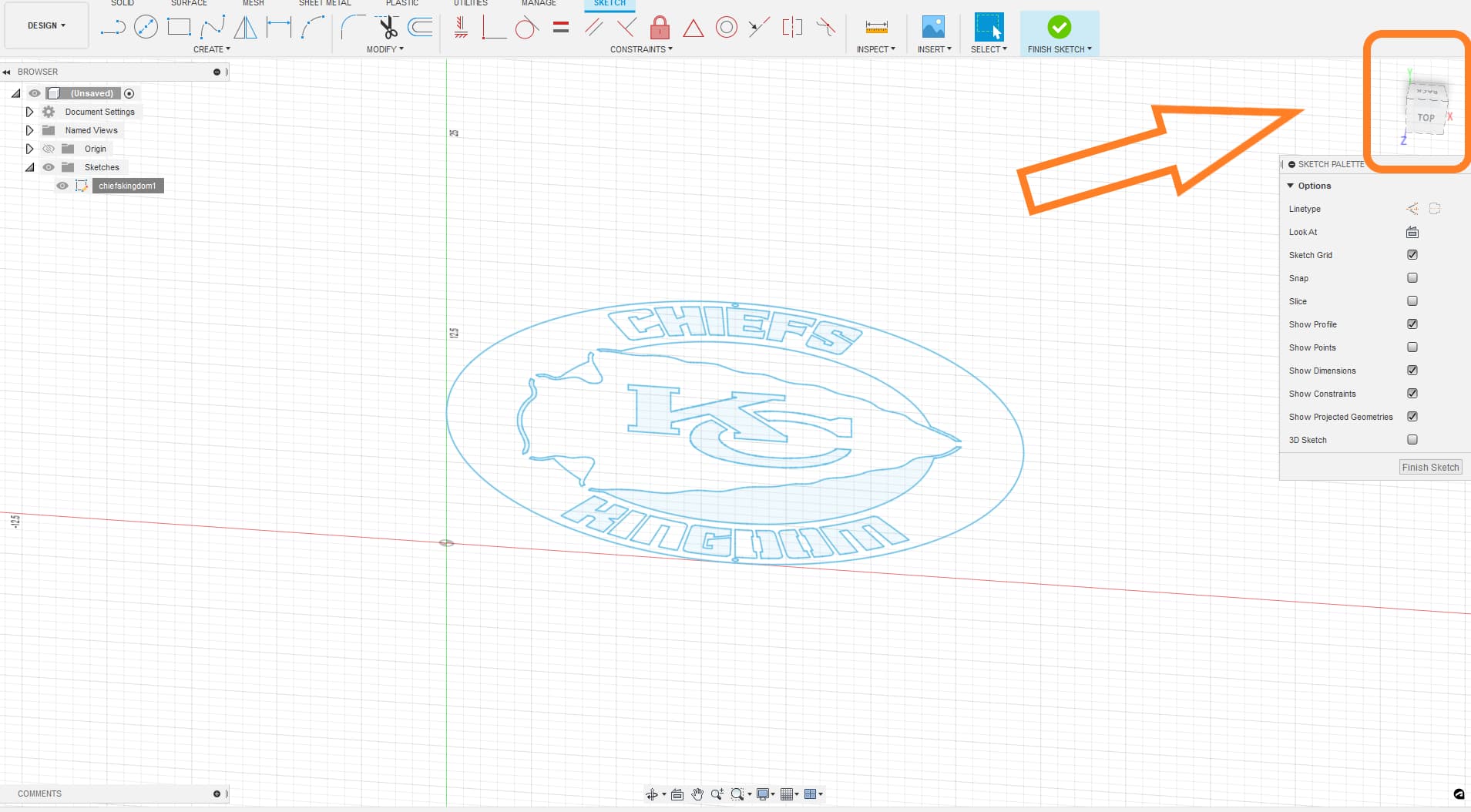Select the Line sketch tool
The height and width of the screenshot is (812, 1471).
(113, 28)
